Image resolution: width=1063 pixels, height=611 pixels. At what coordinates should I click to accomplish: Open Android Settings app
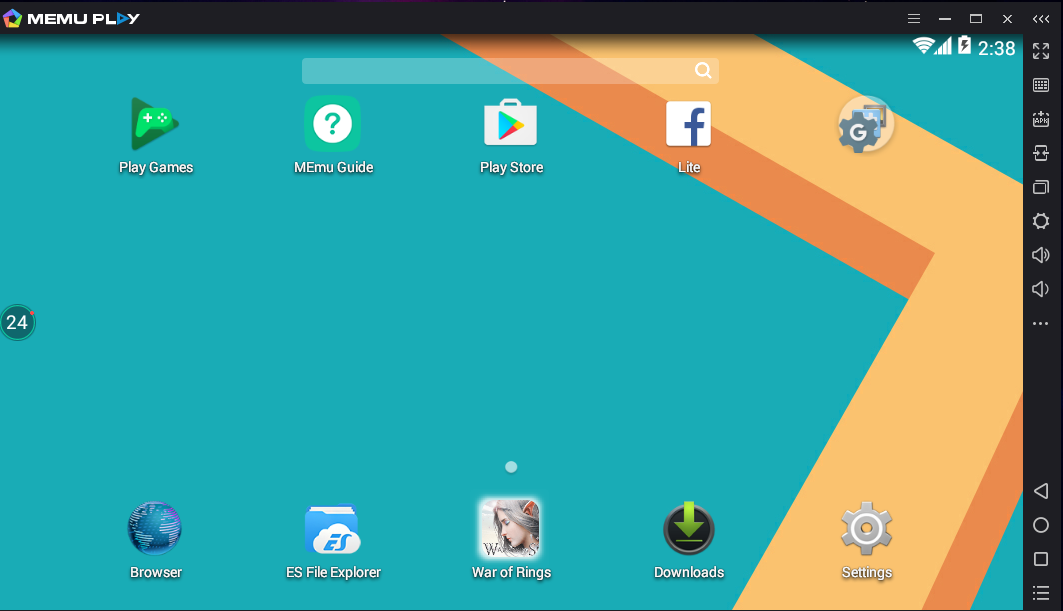(x=866, y=529)
